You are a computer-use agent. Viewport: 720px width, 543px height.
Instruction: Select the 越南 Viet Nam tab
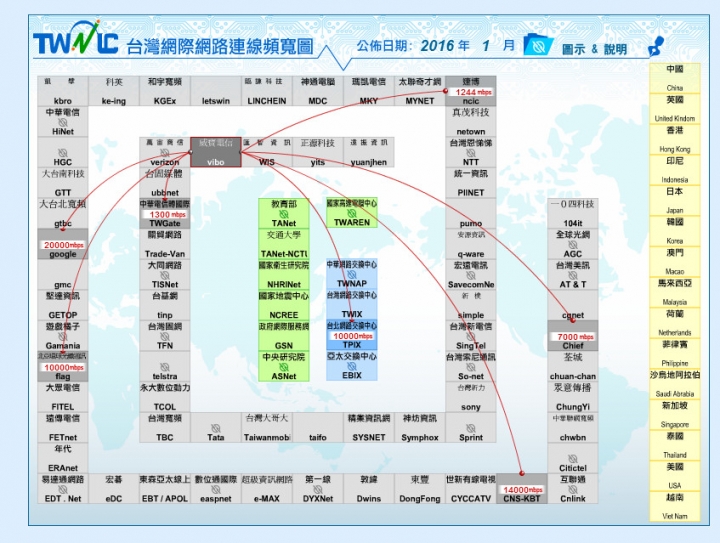click(675, 507)
